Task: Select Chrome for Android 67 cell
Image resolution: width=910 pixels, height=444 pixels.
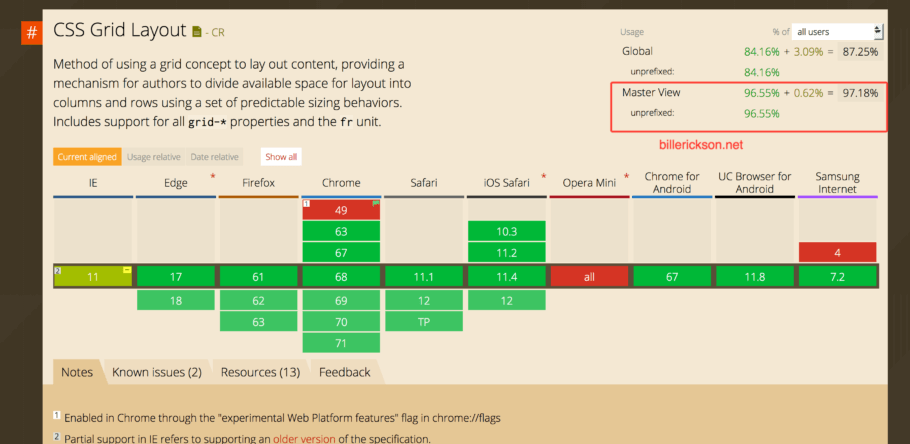Action: [672, 277]
